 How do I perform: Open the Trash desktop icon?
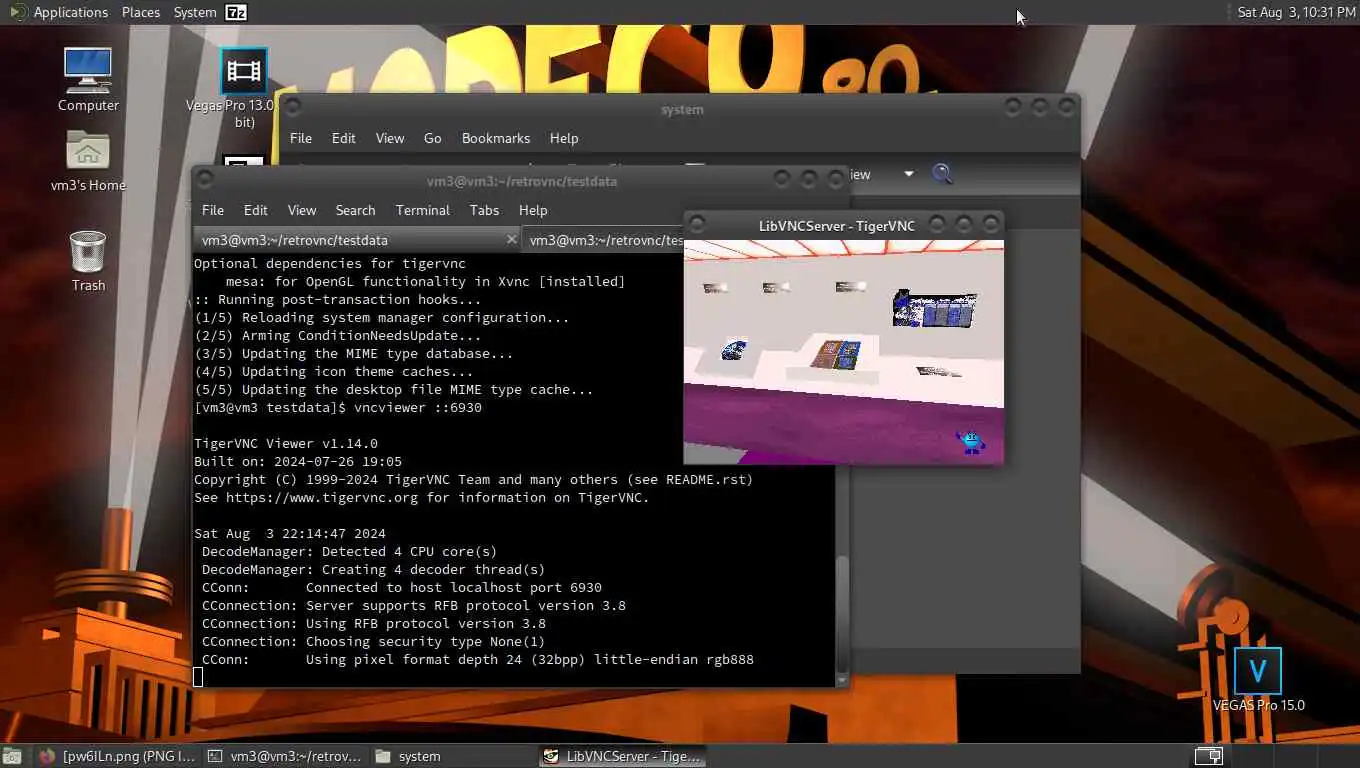(x=88, y=260)
